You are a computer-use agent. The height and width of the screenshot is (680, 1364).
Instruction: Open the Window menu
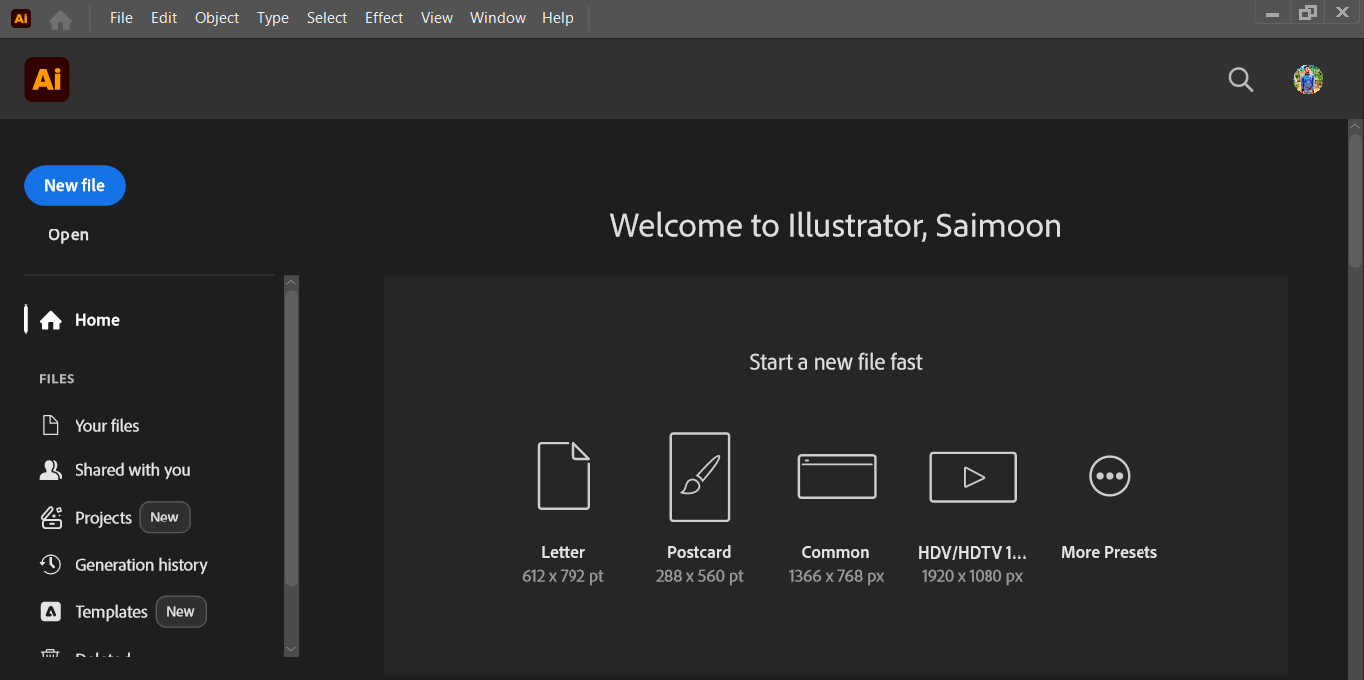498,18
